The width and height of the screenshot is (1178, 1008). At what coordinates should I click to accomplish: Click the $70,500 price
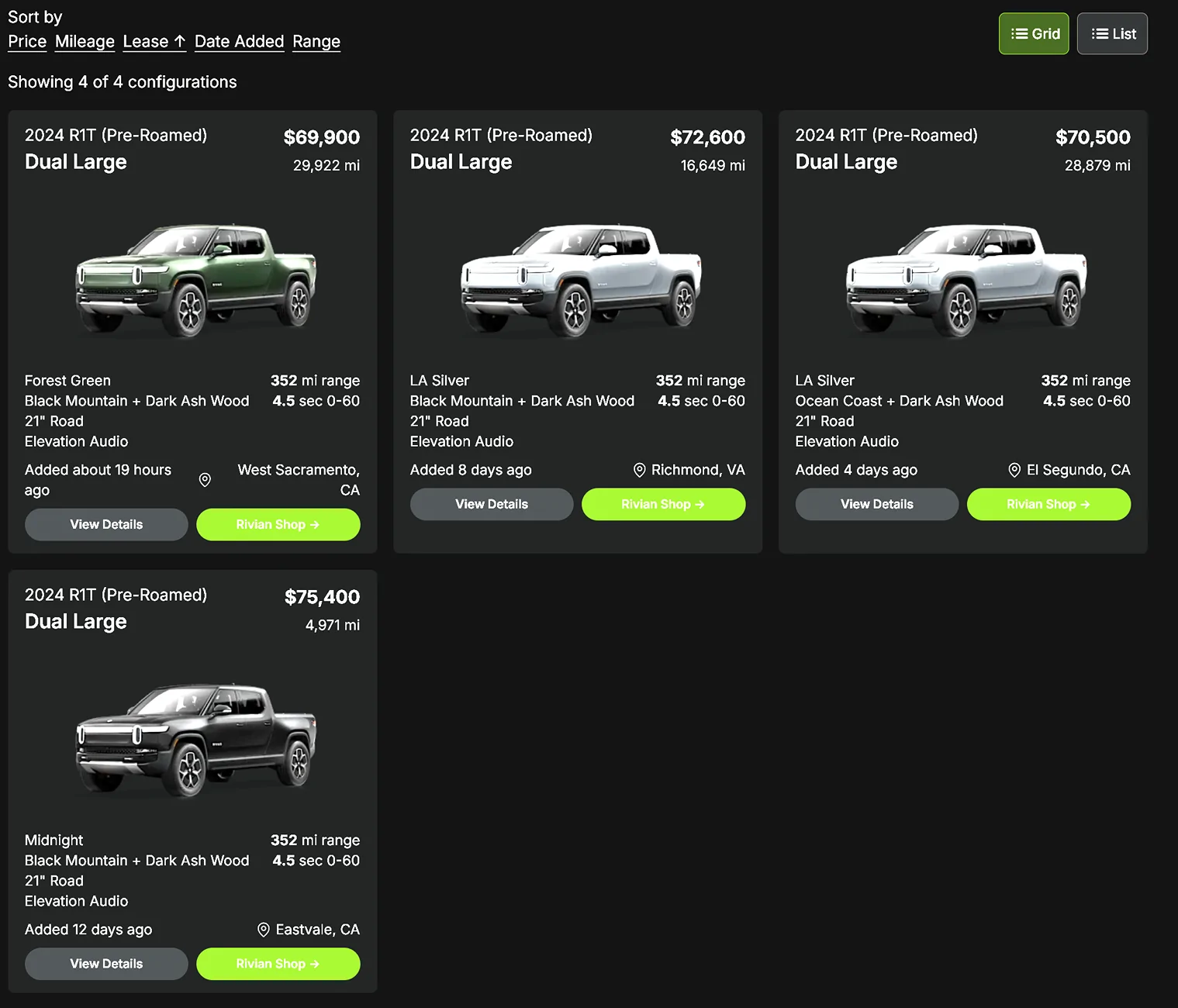point(1093,137)
